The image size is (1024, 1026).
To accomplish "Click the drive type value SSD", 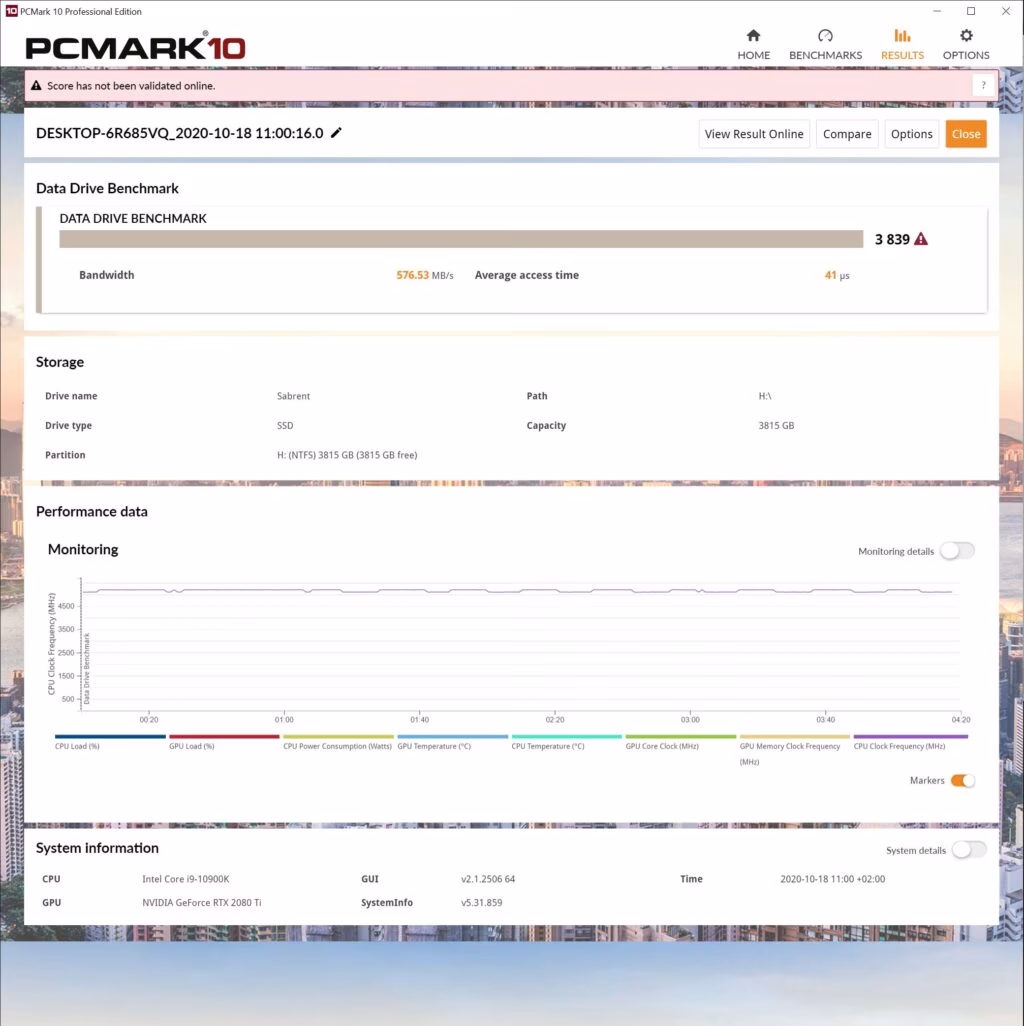I will (x=285, y=425).
